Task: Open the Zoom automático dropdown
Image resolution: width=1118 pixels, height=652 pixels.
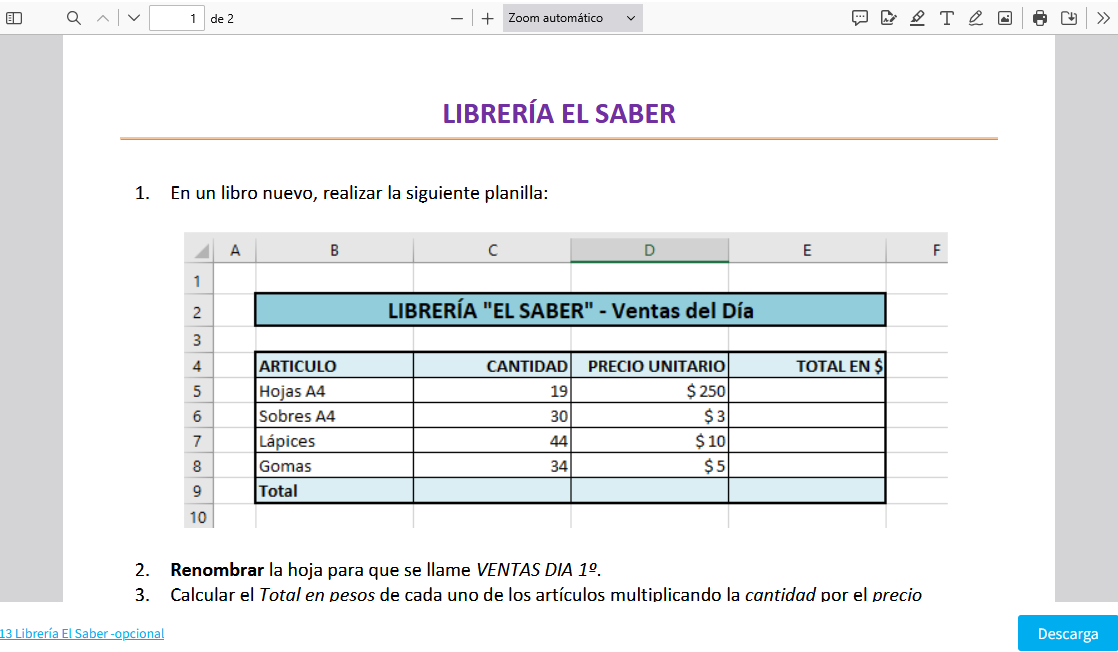Action: pyautogui.click(x=572, y=18)
